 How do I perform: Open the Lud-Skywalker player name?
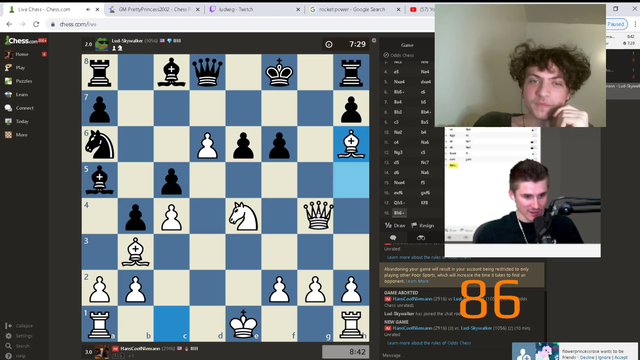tap(127, 41)
